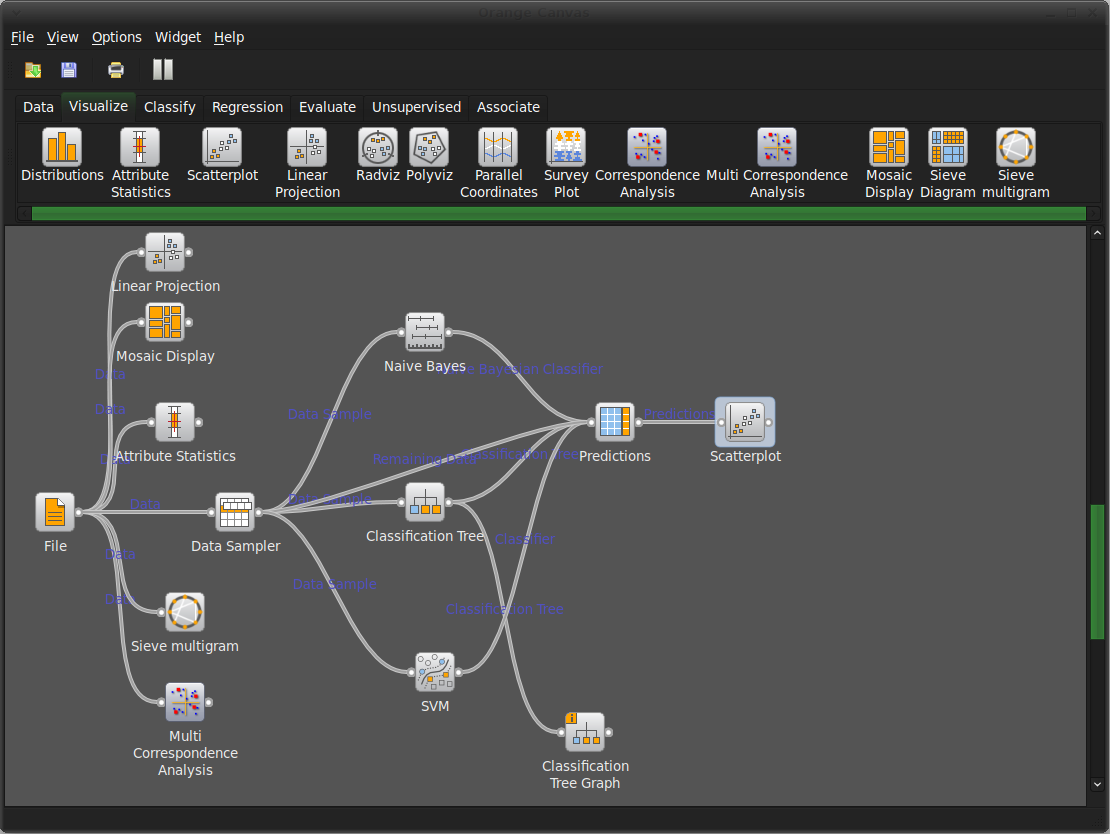Click the save schema toolbar icon
This screenshot has height=834, width=1110.
[x=69, y=70]
